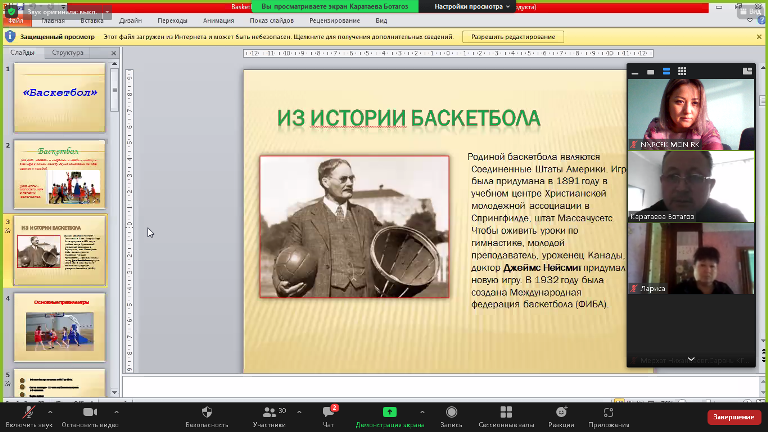Open the Design ribbon tab

pyautogui.click(x=130, y=21)
